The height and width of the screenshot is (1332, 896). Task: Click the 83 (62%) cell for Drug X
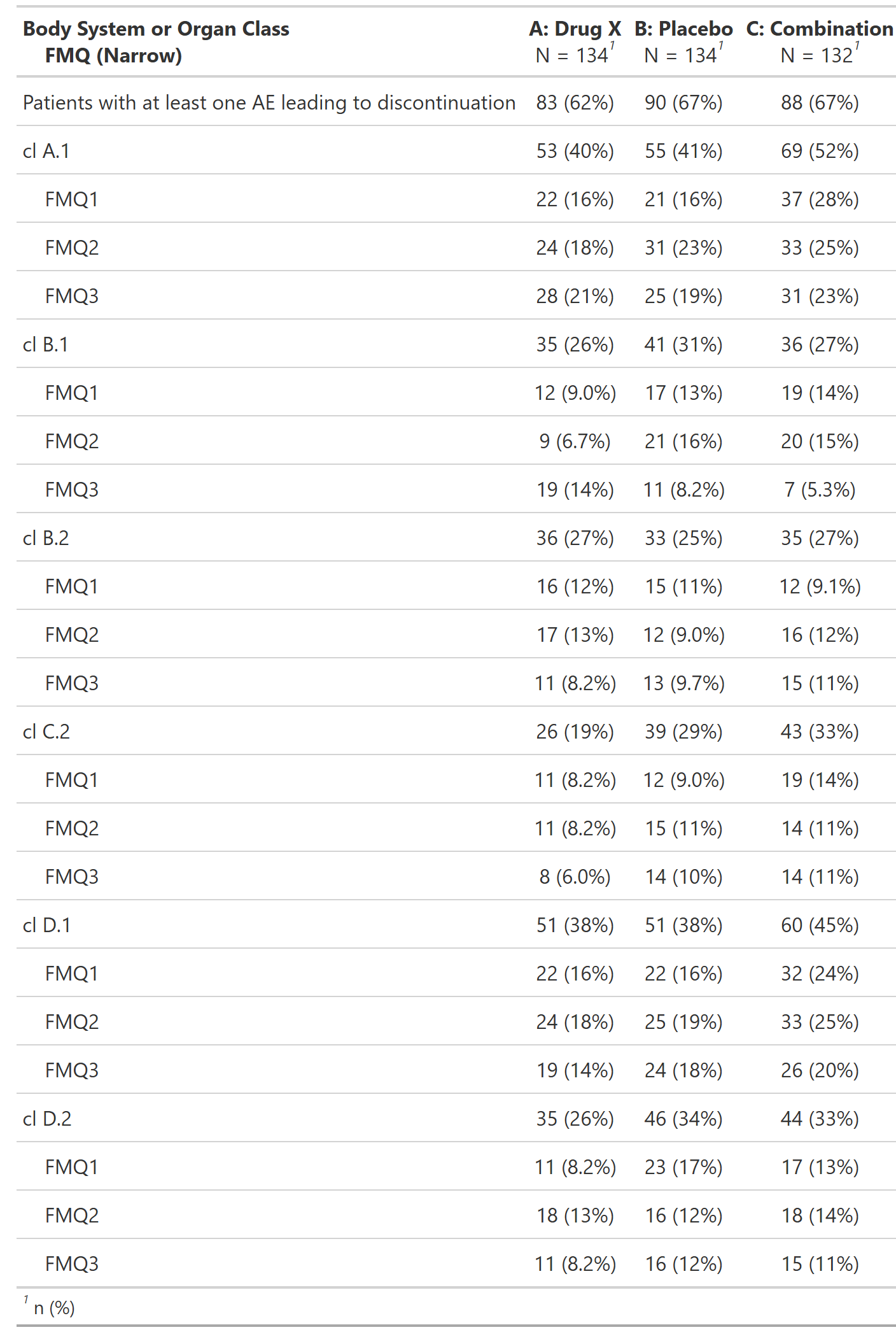point(575,103)
